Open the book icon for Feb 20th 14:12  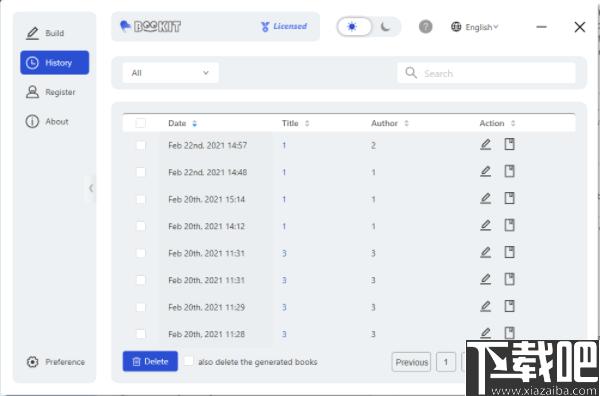(509, 225)
